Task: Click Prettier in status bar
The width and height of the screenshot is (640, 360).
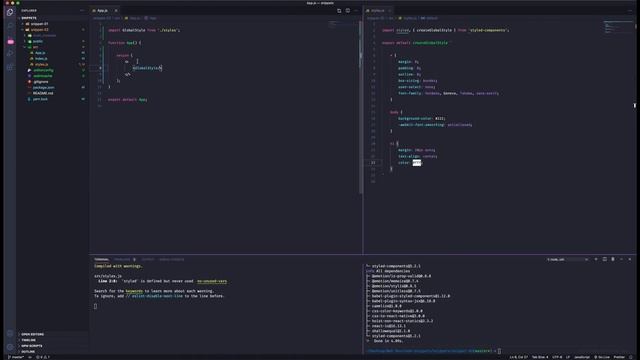Action: coord(619,357)
